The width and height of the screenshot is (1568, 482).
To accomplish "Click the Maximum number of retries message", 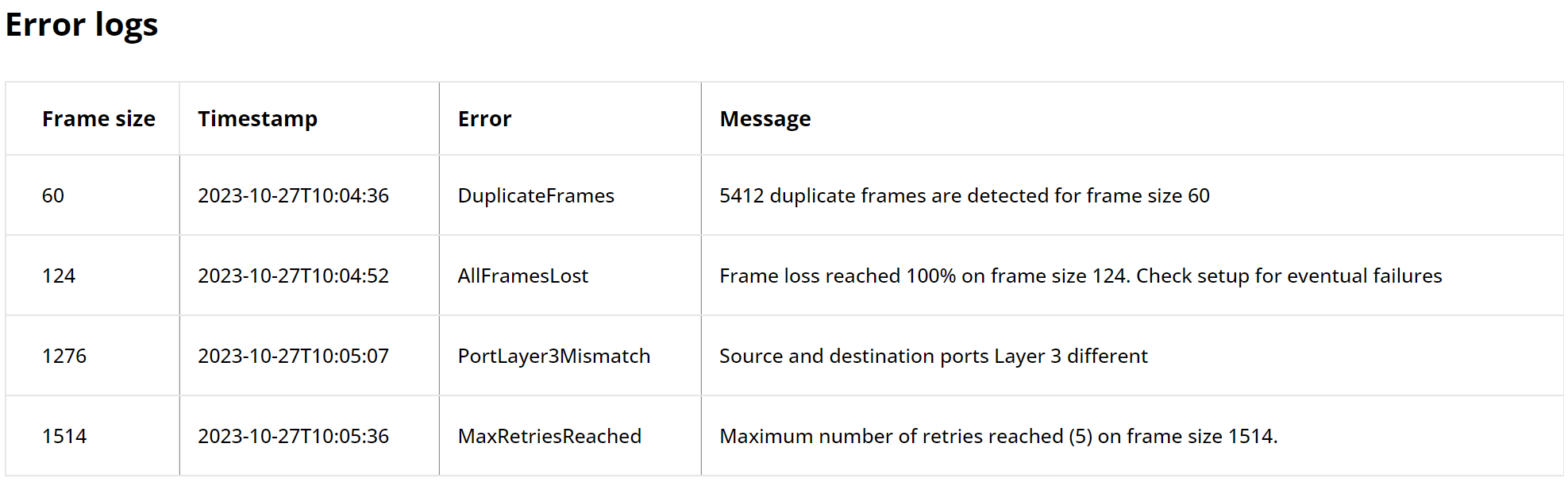I will tap(998, 437).
